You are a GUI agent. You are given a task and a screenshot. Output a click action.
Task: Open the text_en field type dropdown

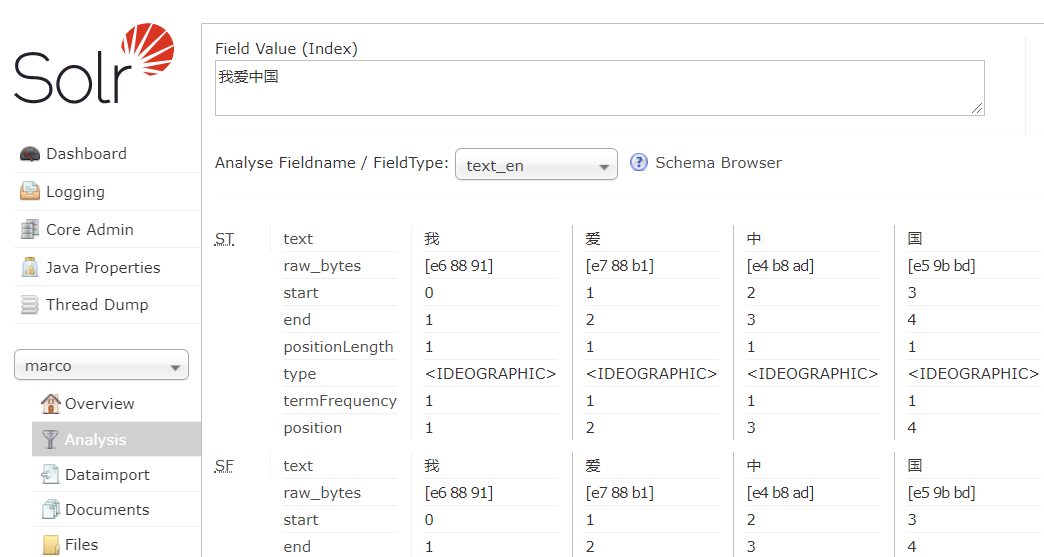pos(536,165)
